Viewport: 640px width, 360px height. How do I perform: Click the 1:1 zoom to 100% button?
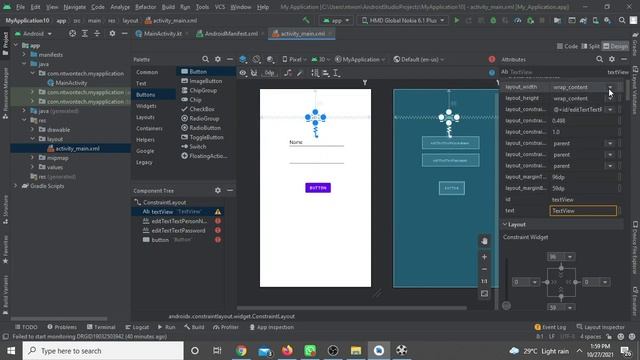pos(484,281)
